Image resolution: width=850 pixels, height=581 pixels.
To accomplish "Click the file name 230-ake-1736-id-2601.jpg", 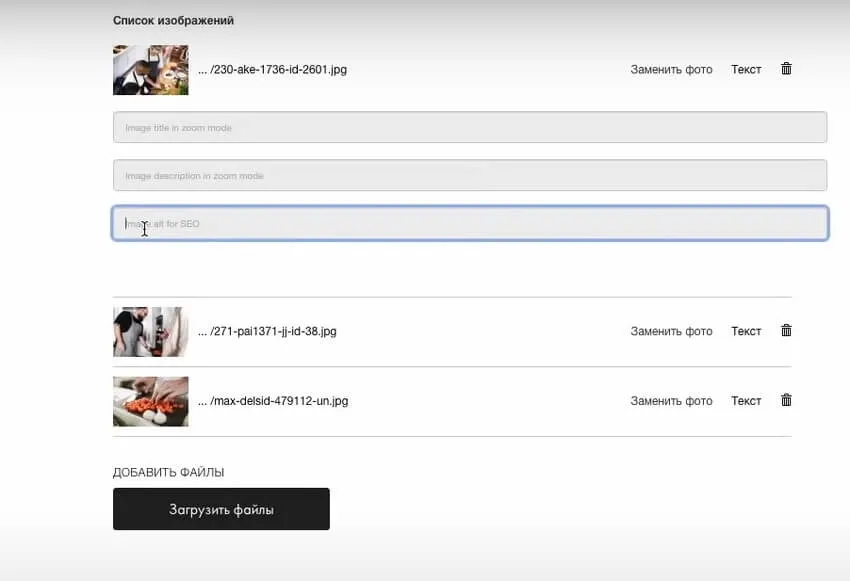I will pyautogui.click(x=272, y=70).
